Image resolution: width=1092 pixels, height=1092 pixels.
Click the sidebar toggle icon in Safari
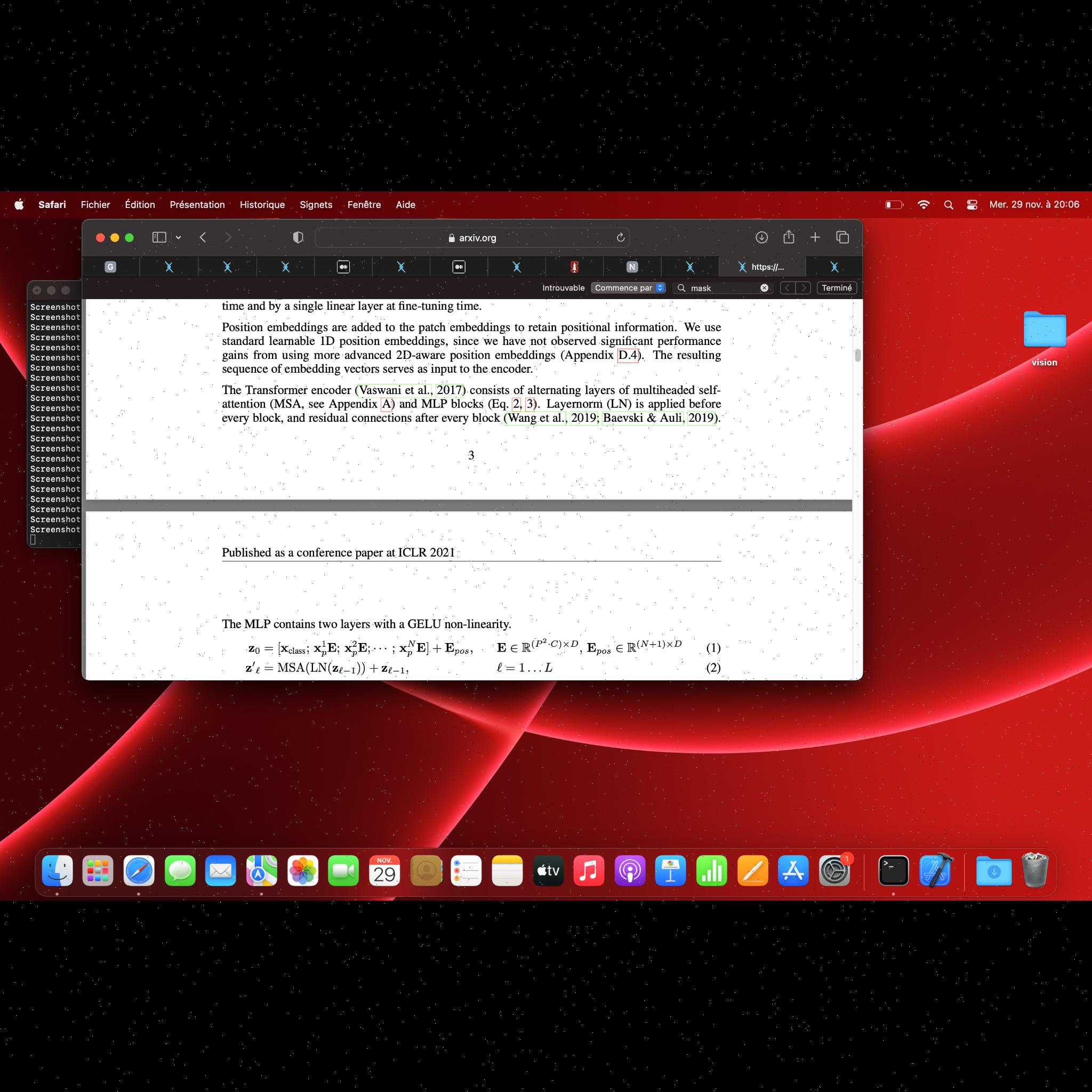click(157, 237)
